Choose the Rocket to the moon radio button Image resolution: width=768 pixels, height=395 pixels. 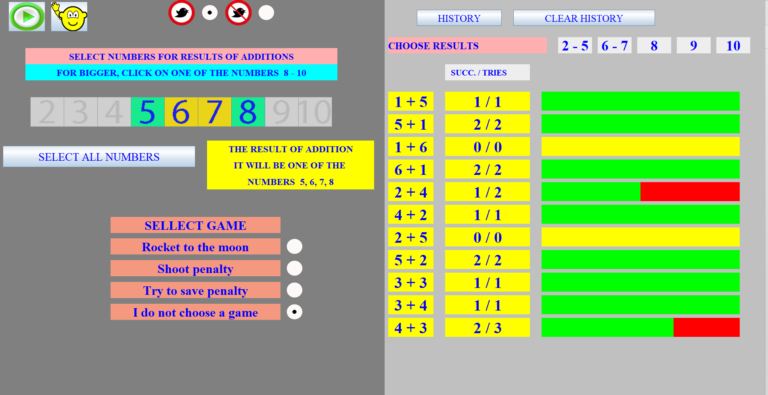click(294, 247)
